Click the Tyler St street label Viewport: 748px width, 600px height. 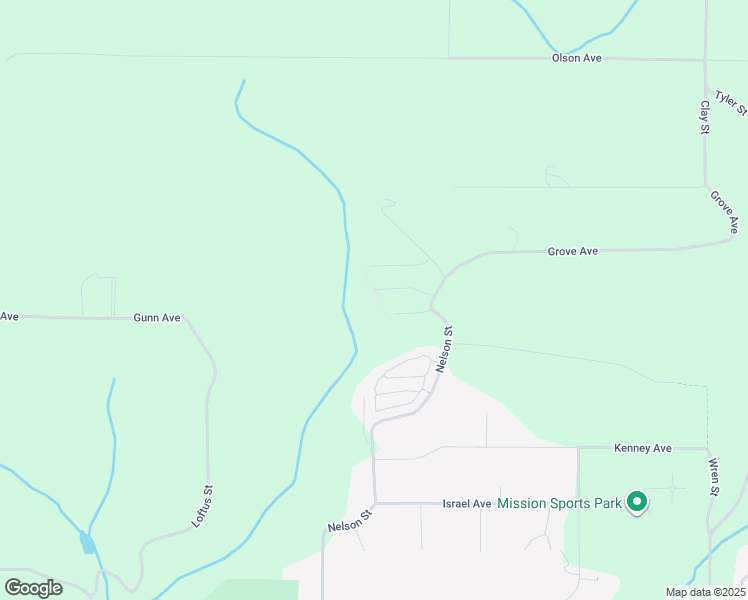click(x=731, y=103)
